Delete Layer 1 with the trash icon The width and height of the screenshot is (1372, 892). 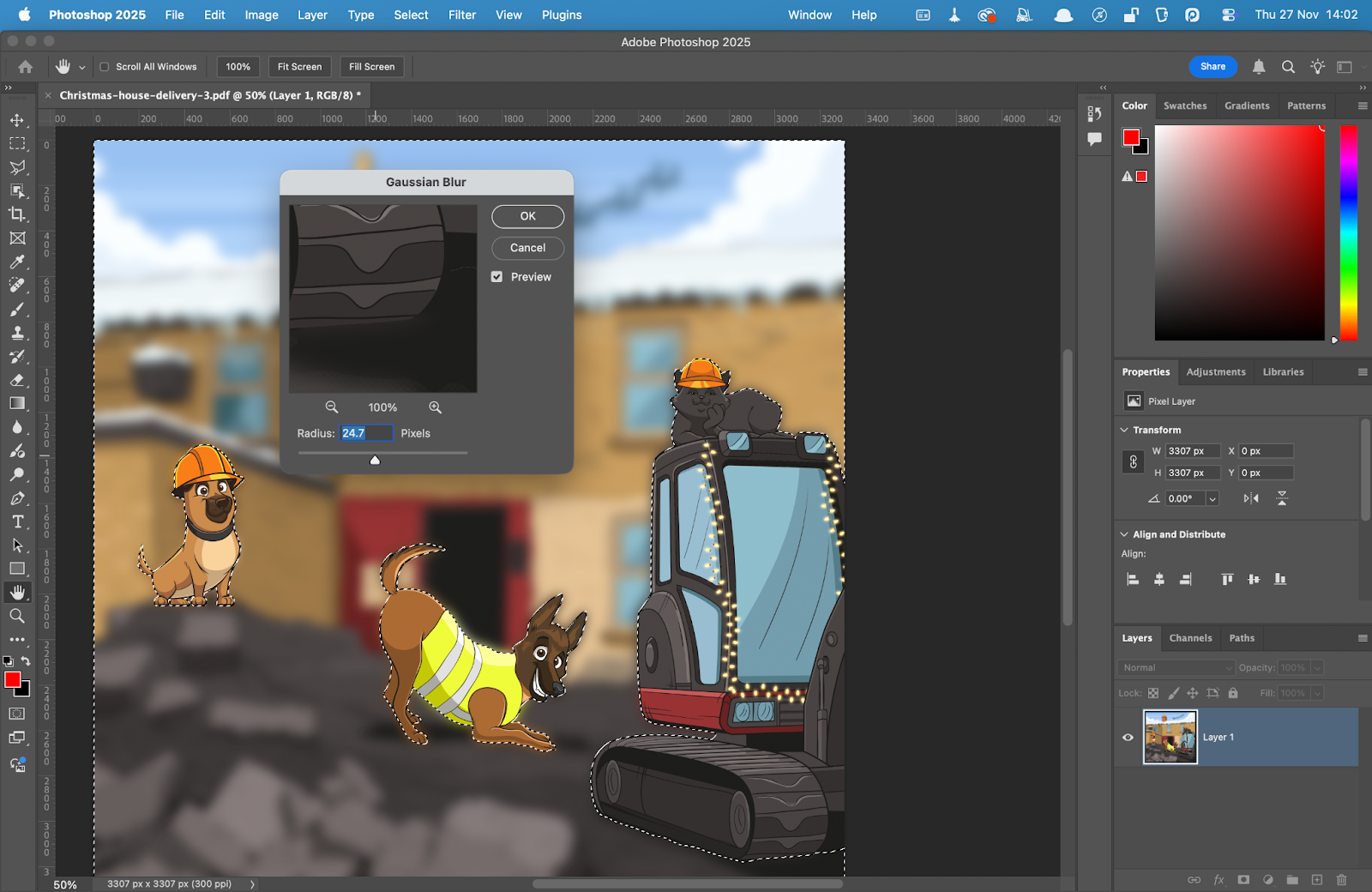point(1342,879)
